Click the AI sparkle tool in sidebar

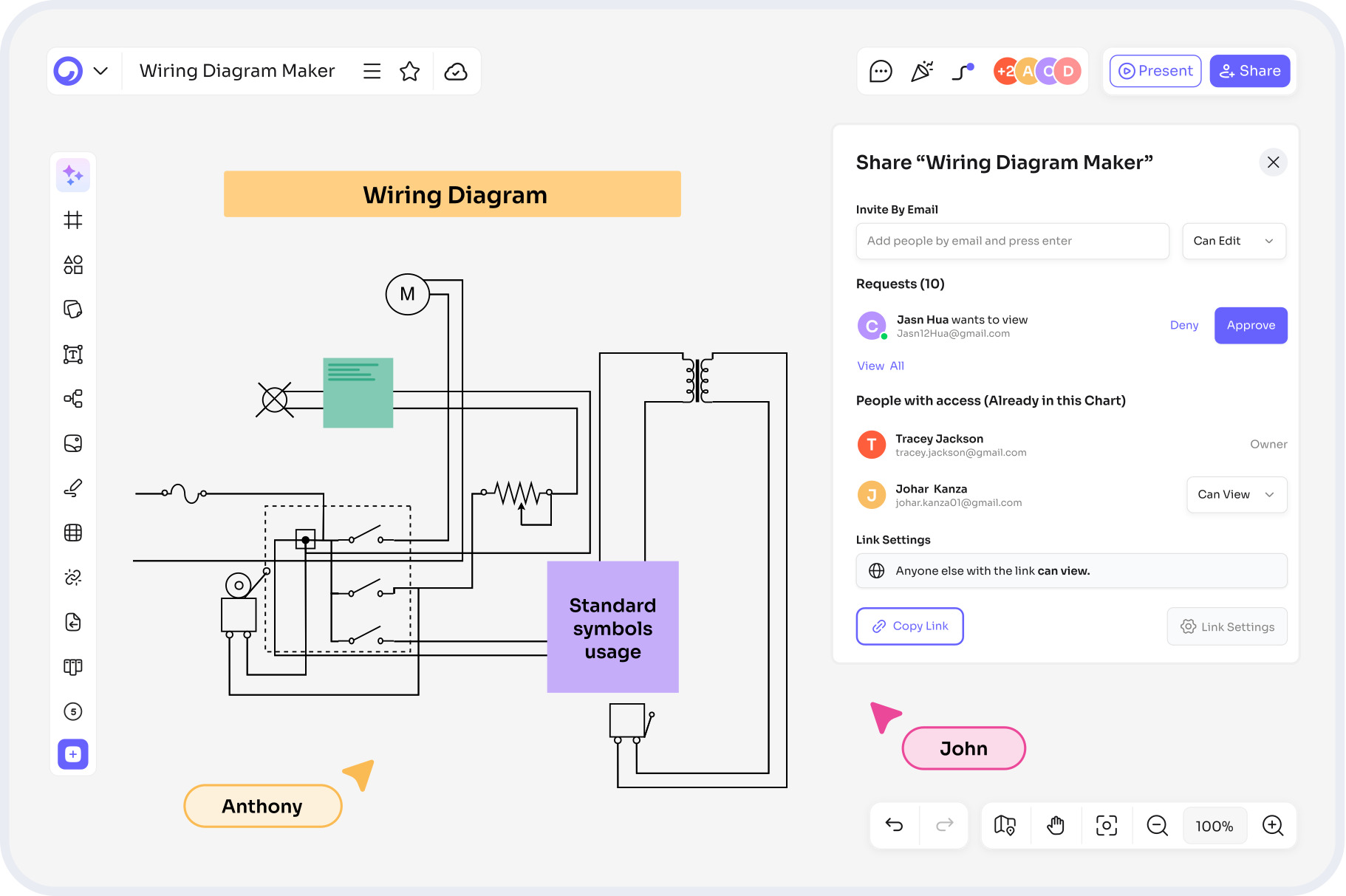click(x=73, y=175)
